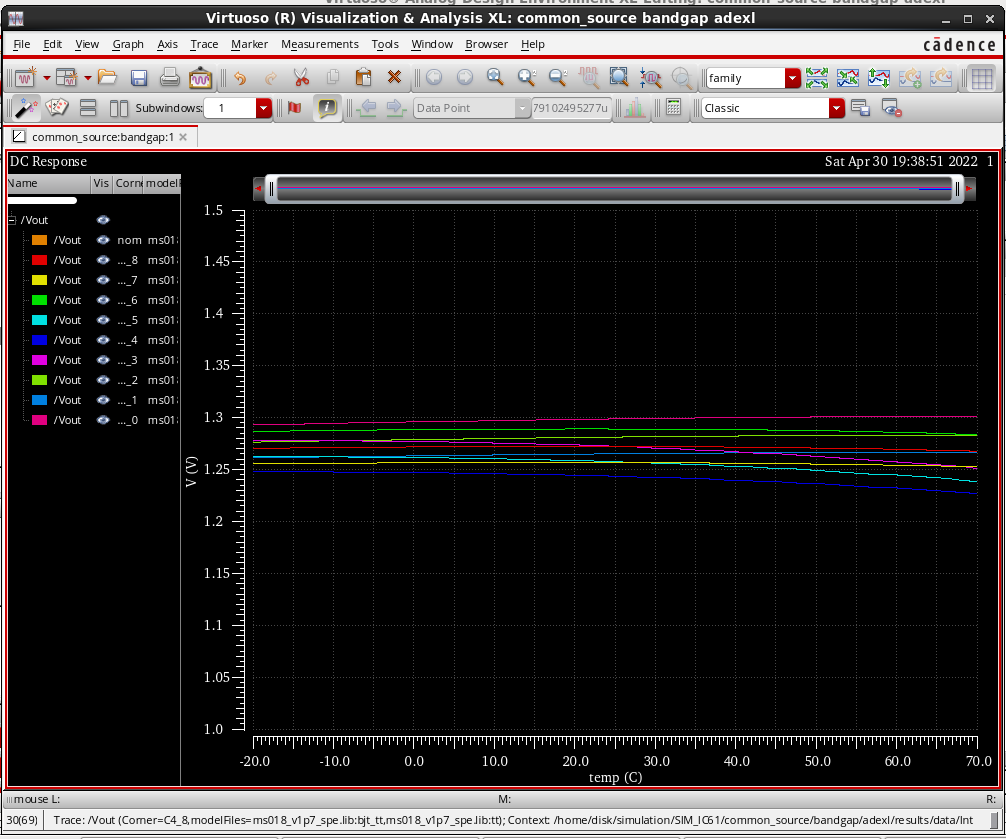Click the red flag marker icon
The height and width of the screenshot is (839, 1006).
[294, 108]
